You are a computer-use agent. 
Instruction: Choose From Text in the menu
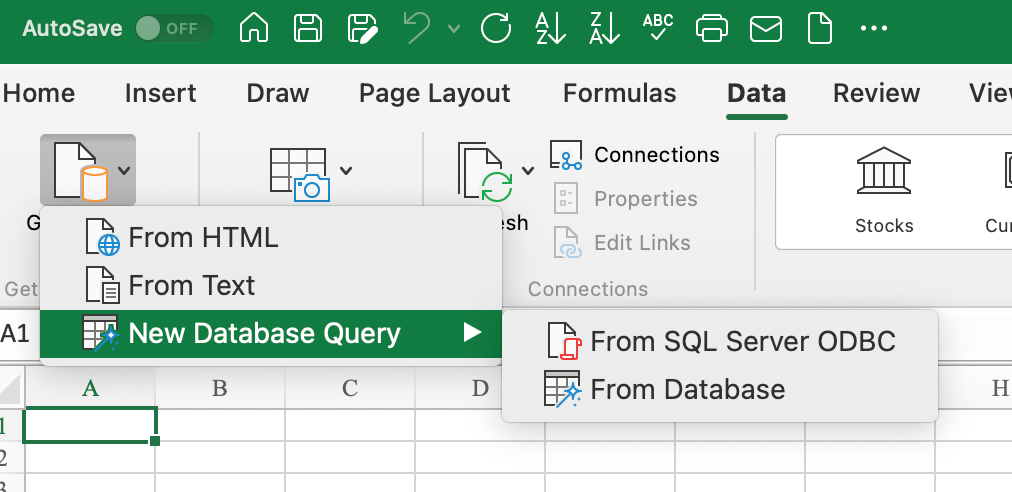270,285
